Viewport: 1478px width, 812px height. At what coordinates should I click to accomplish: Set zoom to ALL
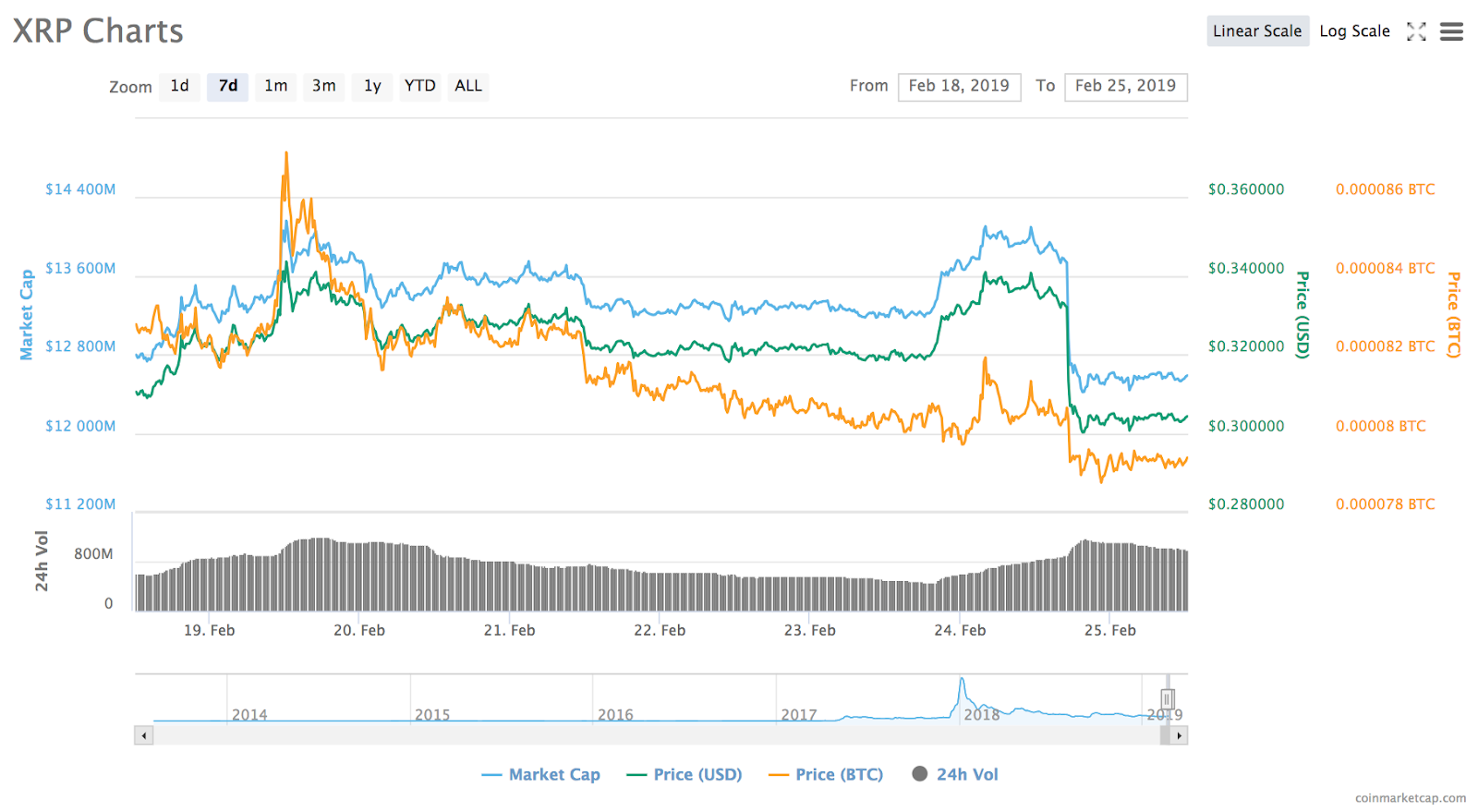(x=468, y=86)
